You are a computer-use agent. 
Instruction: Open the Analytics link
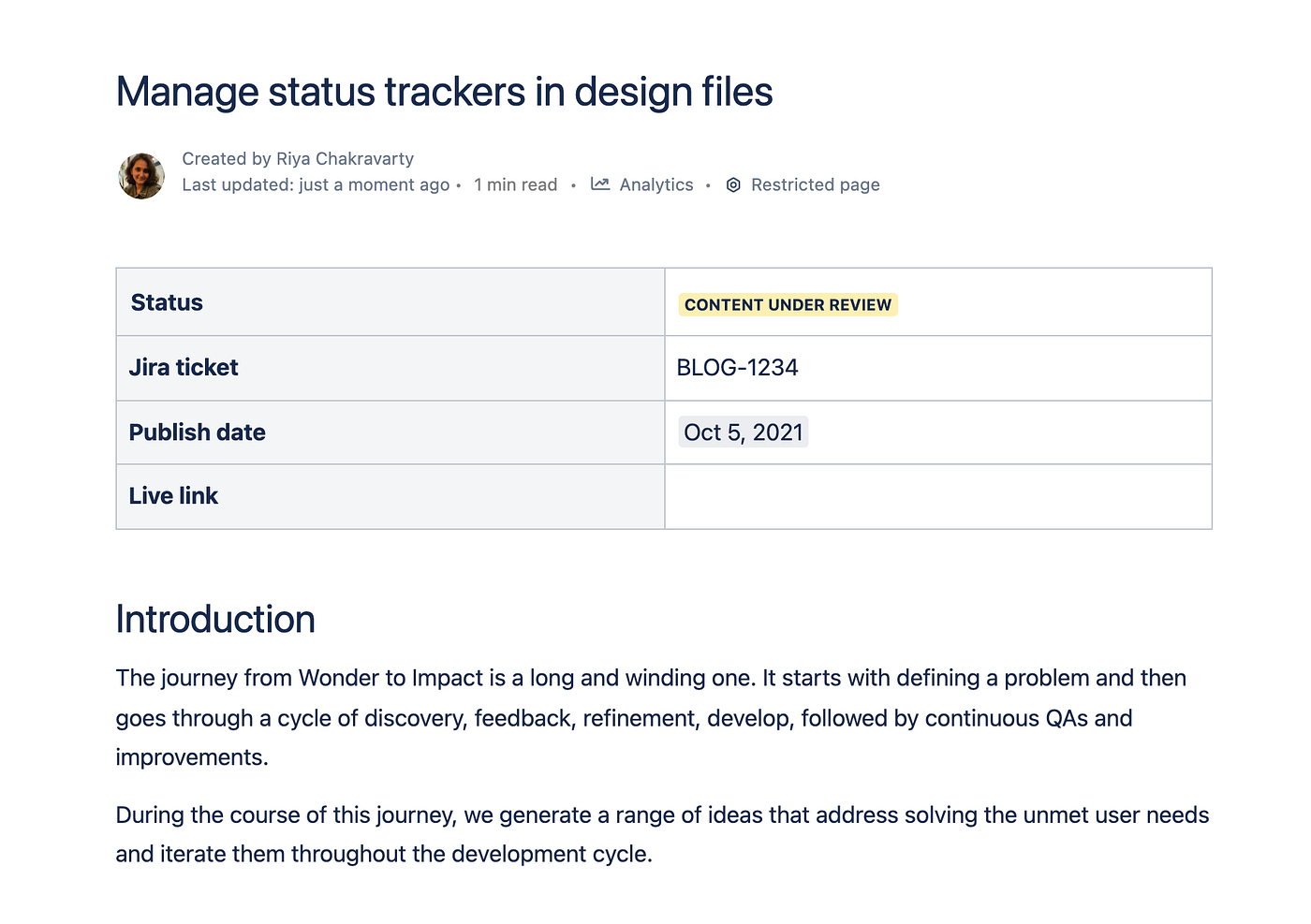(x=655, y=185)
